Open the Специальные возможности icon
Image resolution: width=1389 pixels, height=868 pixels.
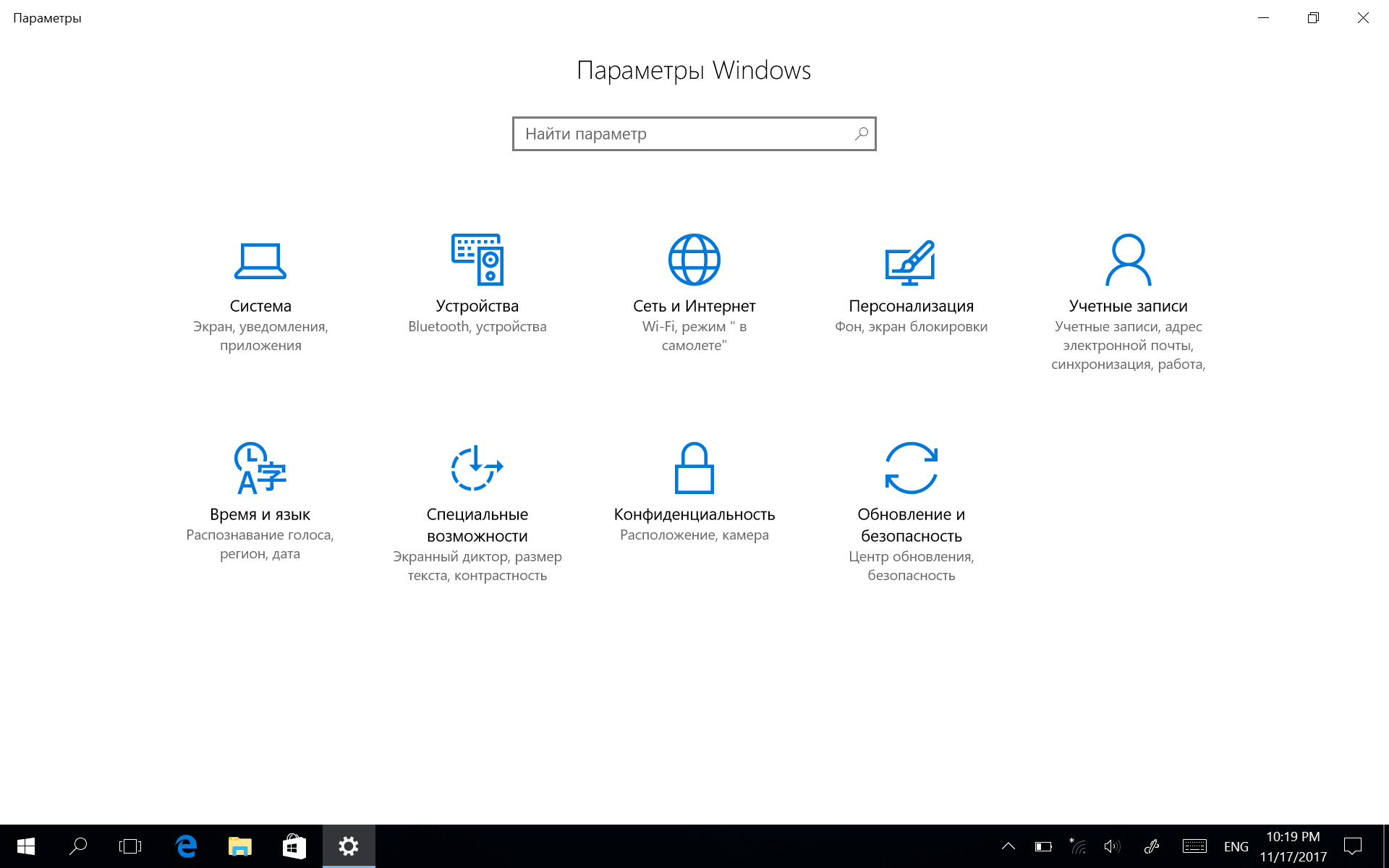click(x=477, y=468)
